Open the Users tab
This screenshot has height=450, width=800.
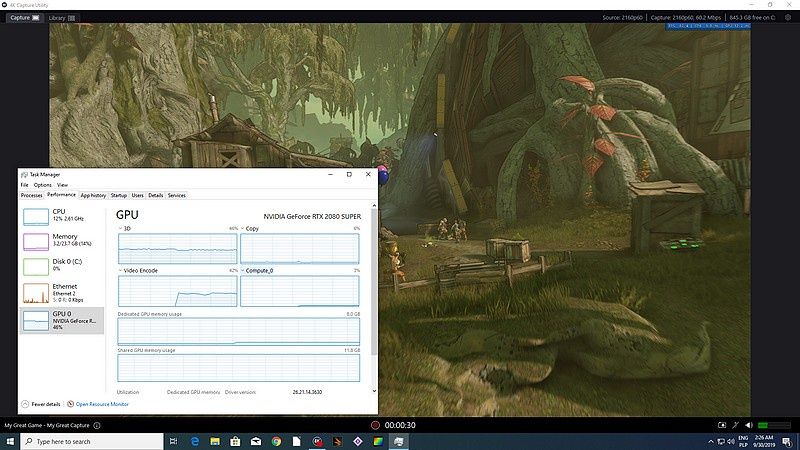coord(138,195)
